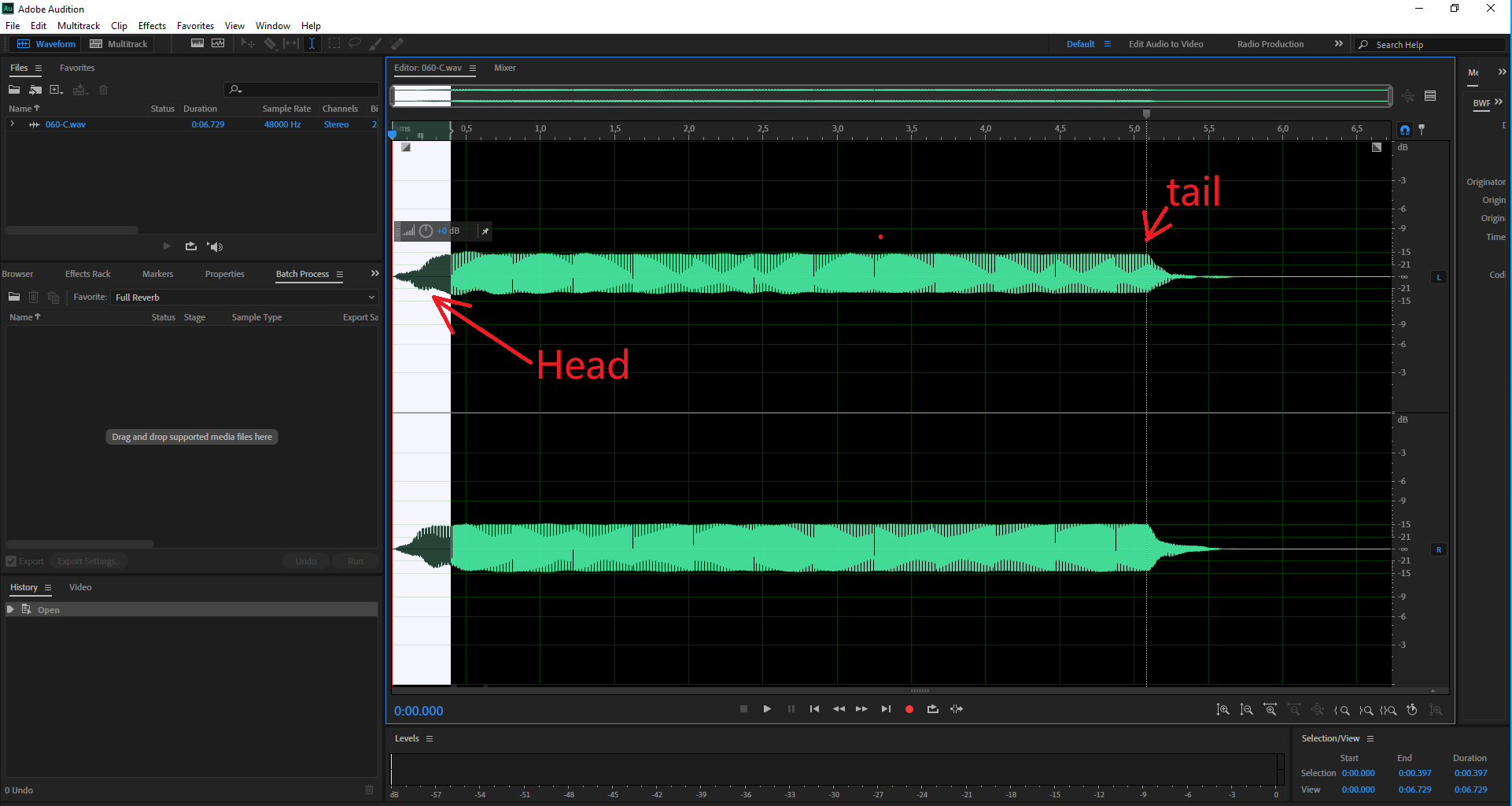Reset zoom to full view
Viewport: 1512px width, 806px height.
tap(1318, 710)
